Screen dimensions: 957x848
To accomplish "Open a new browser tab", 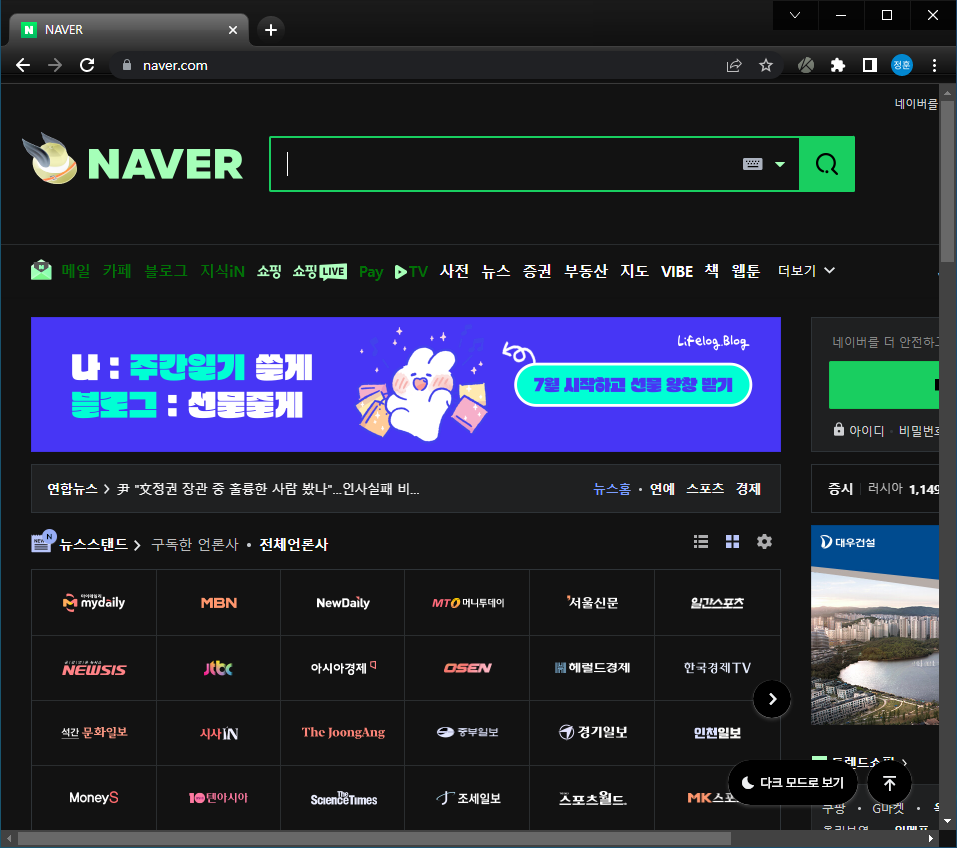I will click(x=270, y=29).
